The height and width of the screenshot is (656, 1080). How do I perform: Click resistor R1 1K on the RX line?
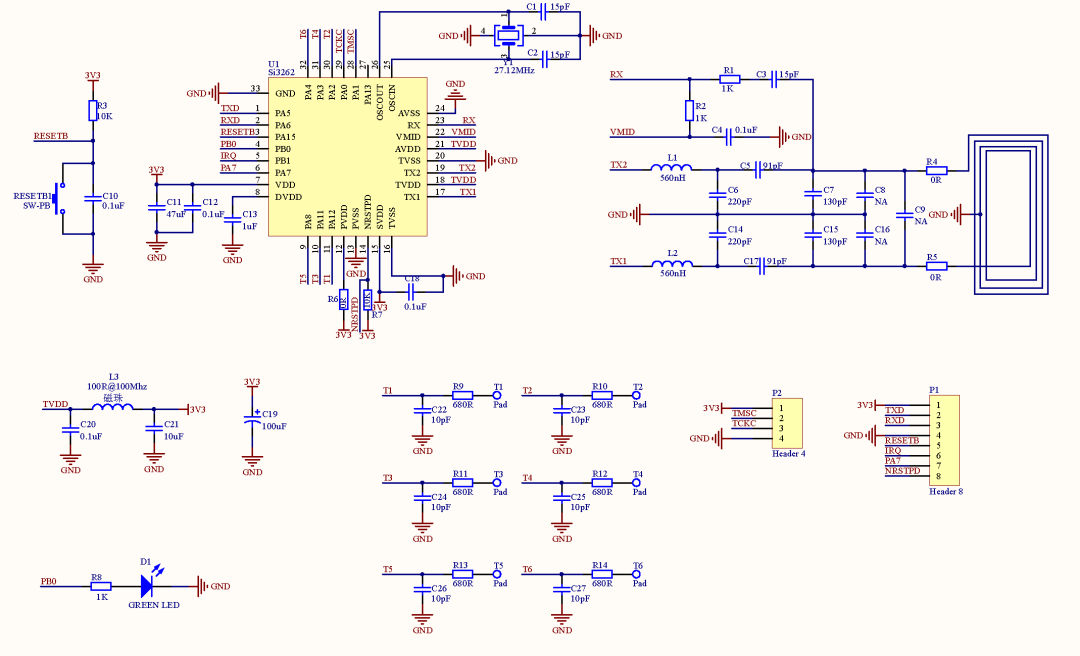(729, 79)
